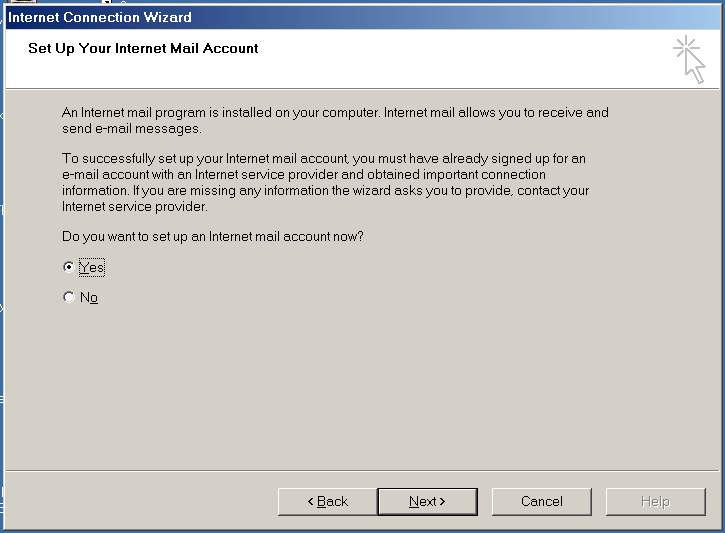Click the "Yes" option label text

(91, 268)
